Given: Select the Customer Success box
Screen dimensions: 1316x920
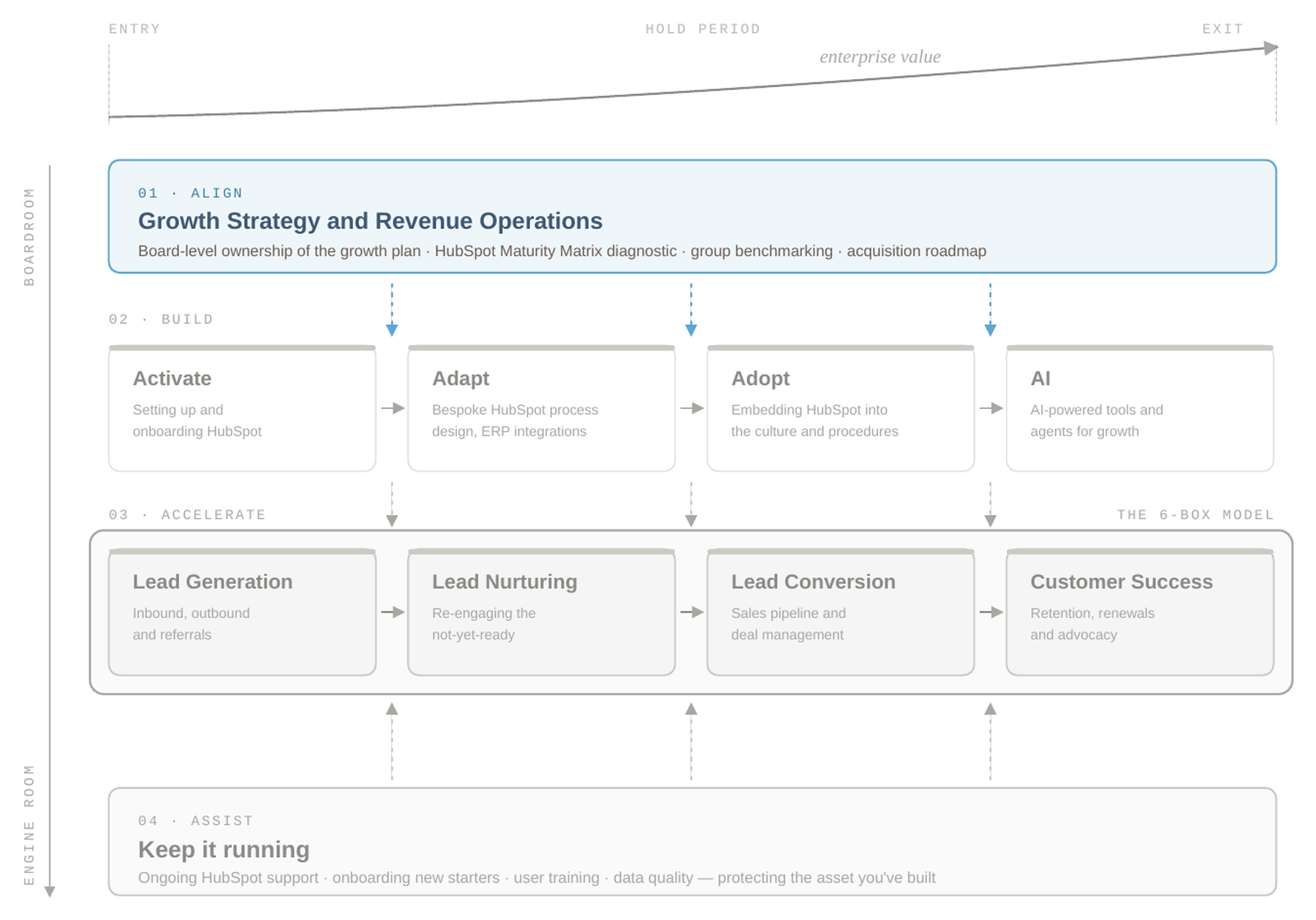Looking at the screenshot, I should click(x=1140, y=611).
